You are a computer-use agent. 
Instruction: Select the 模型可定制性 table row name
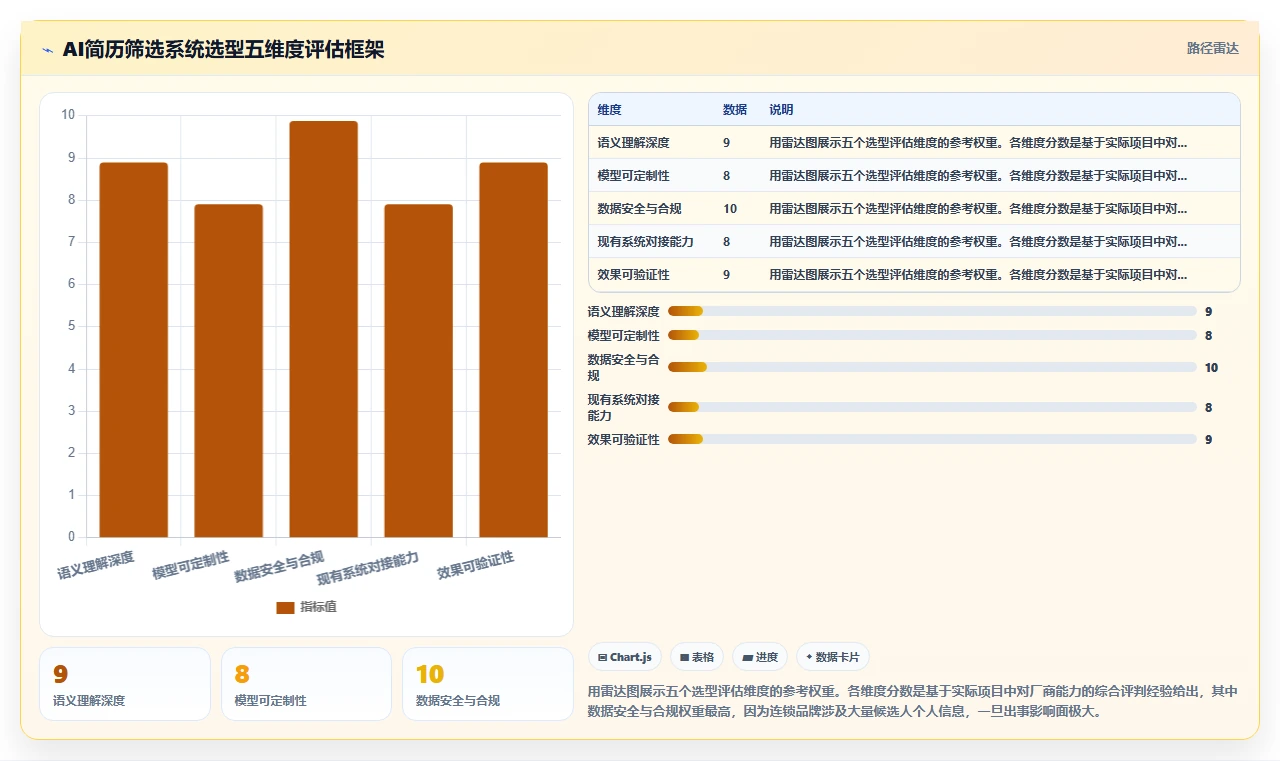pyautogui.click(x=634, y=176)
